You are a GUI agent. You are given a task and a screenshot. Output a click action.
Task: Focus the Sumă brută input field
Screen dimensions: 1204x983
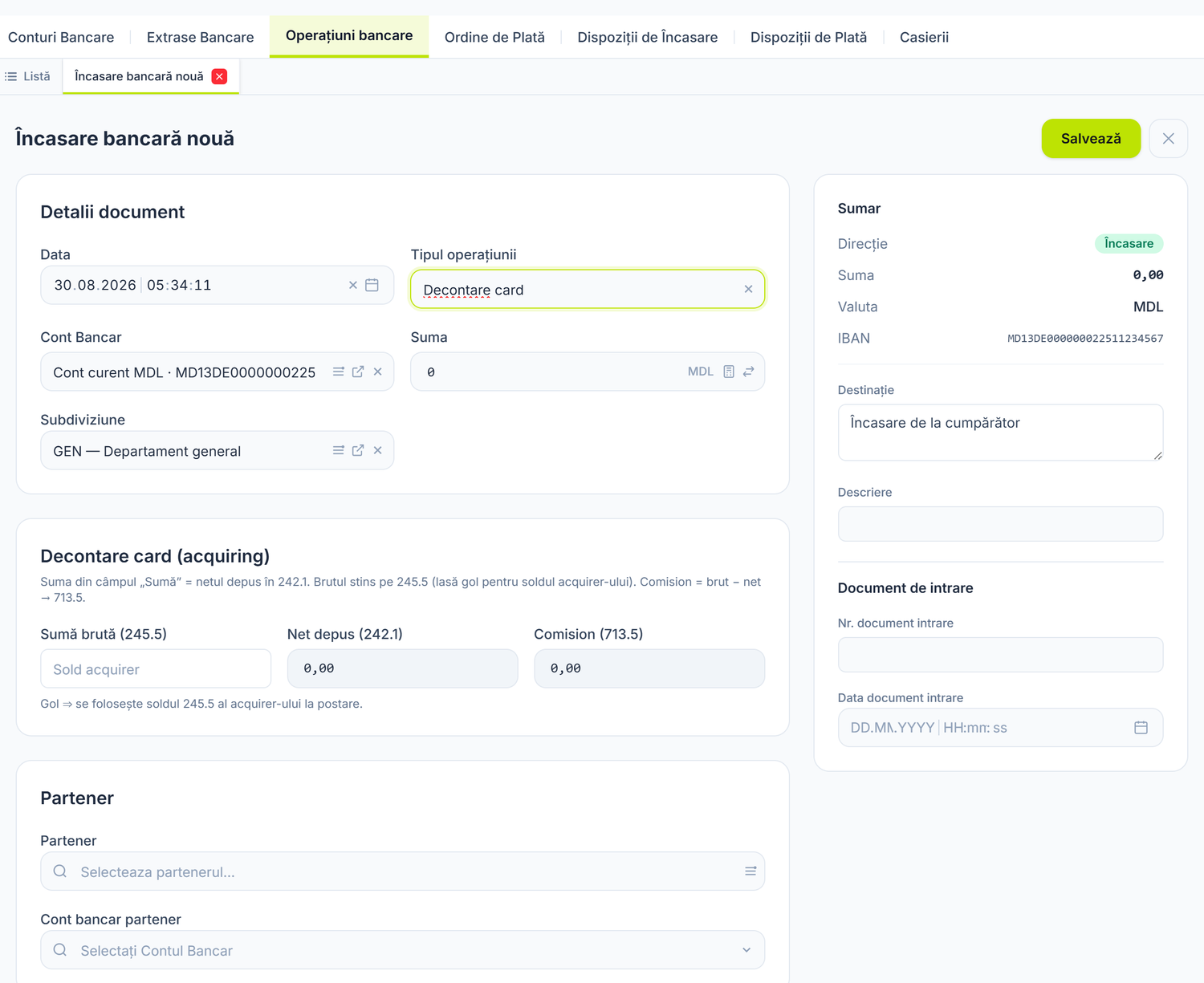tap(156, 668)
